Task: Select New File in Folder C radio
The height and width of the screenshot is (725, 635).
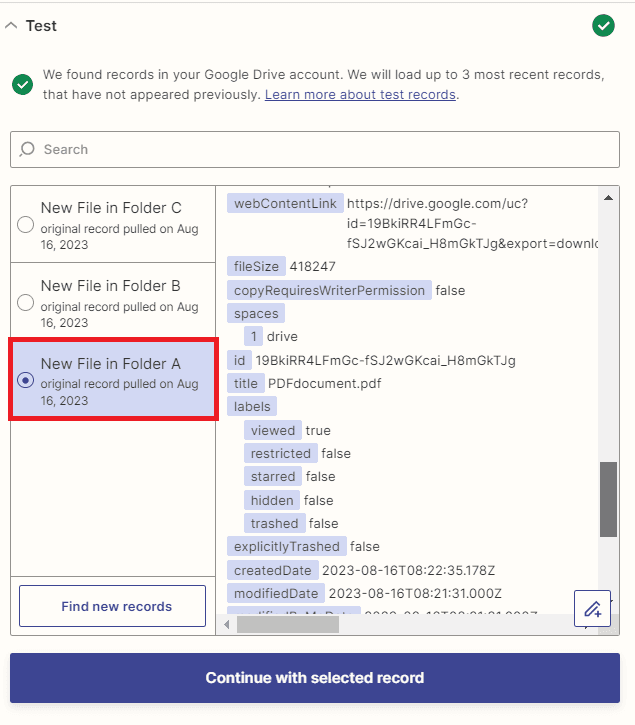Action: pos(26,225)
